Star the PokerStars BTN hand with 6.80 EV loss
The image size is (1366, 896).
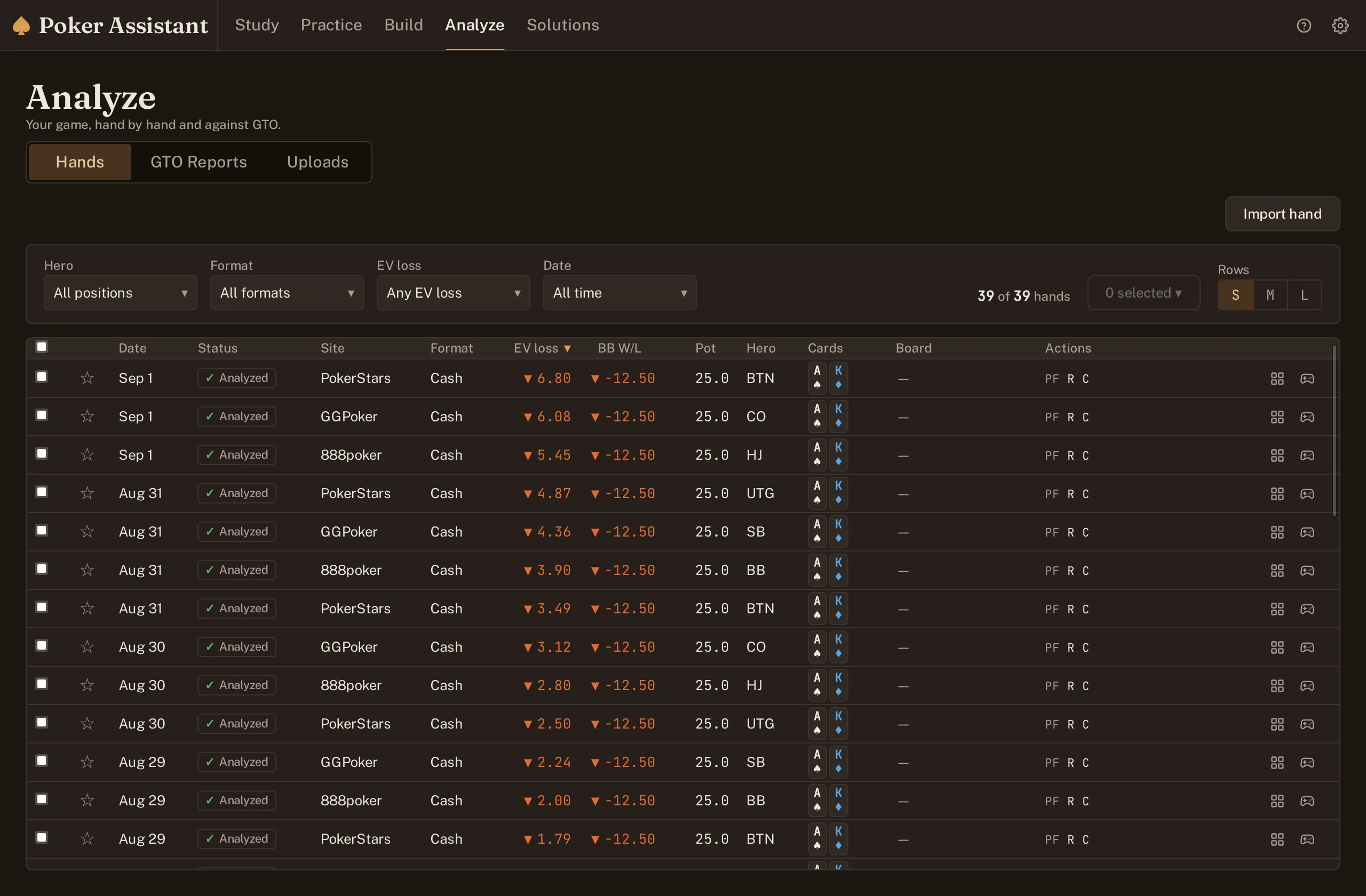coord(87,378)
